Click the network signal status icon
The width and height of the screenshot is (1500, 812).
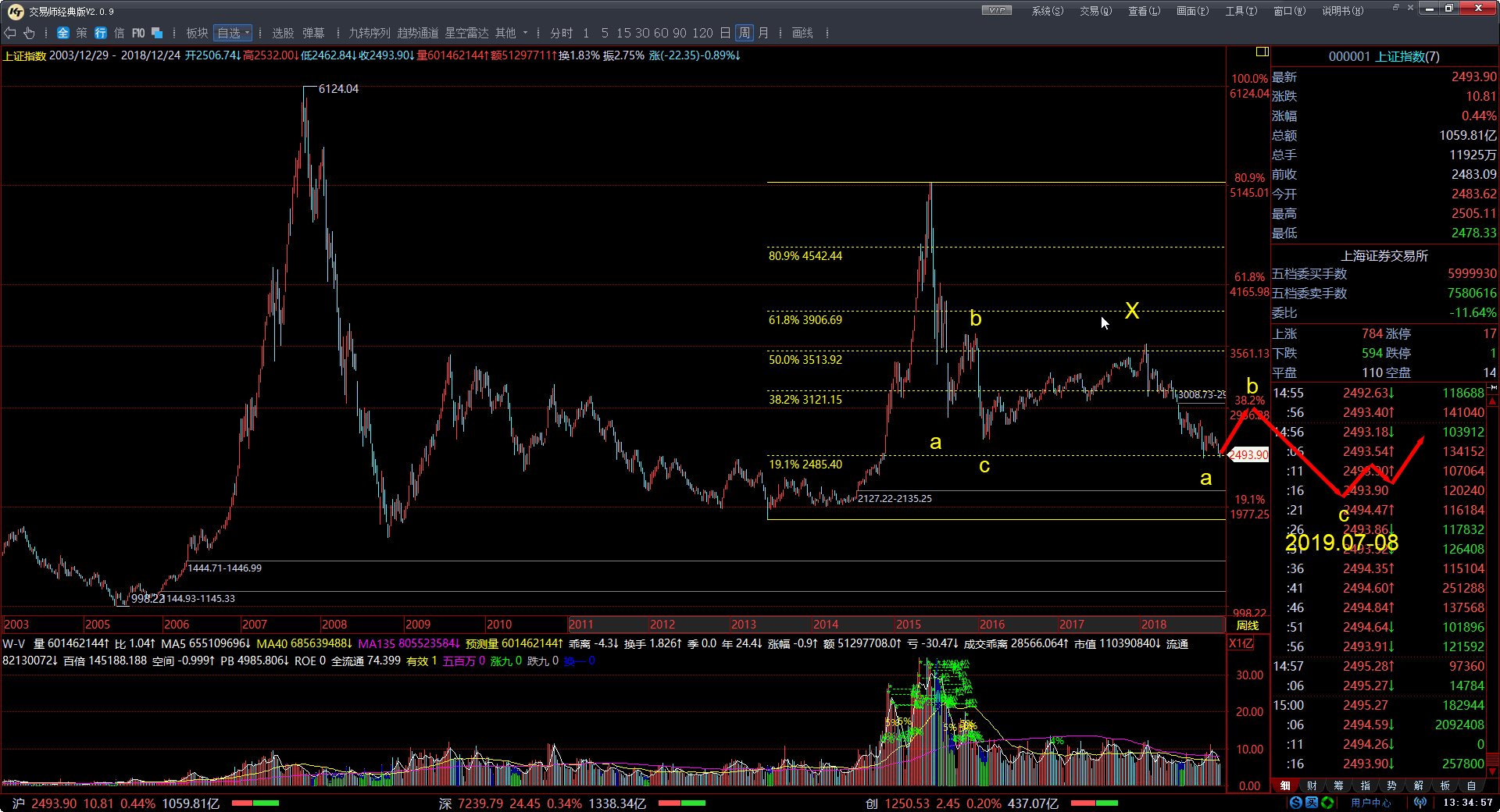point(1420,803)
